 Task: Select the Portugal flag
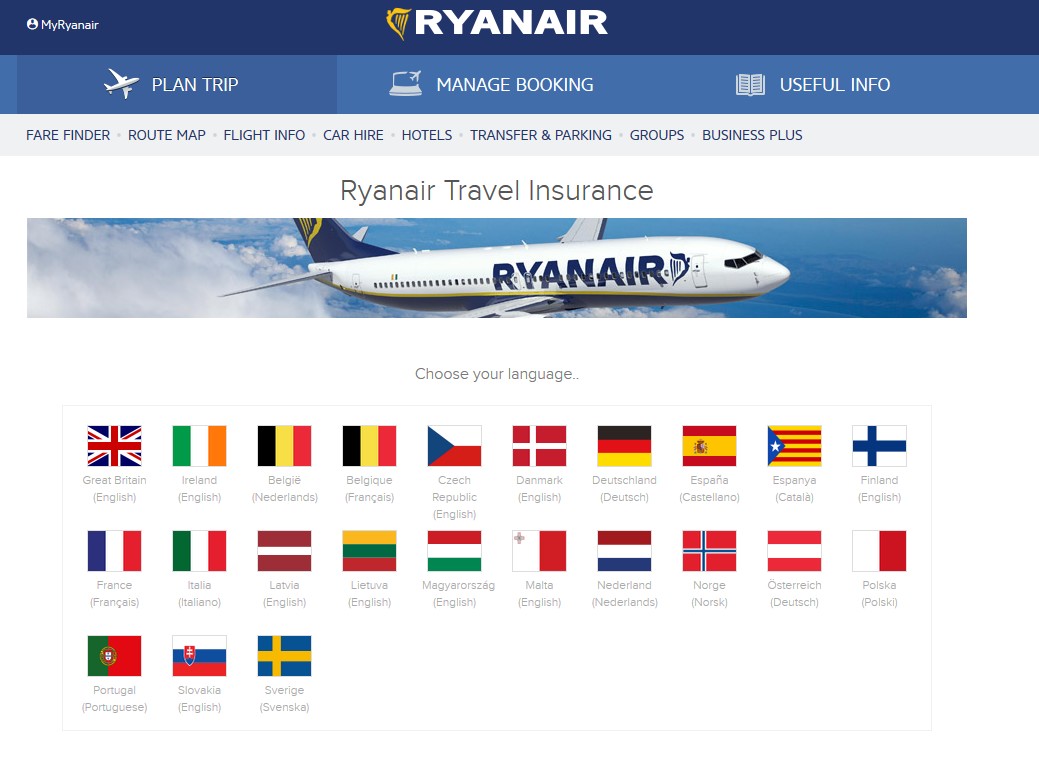coord(114,656)
